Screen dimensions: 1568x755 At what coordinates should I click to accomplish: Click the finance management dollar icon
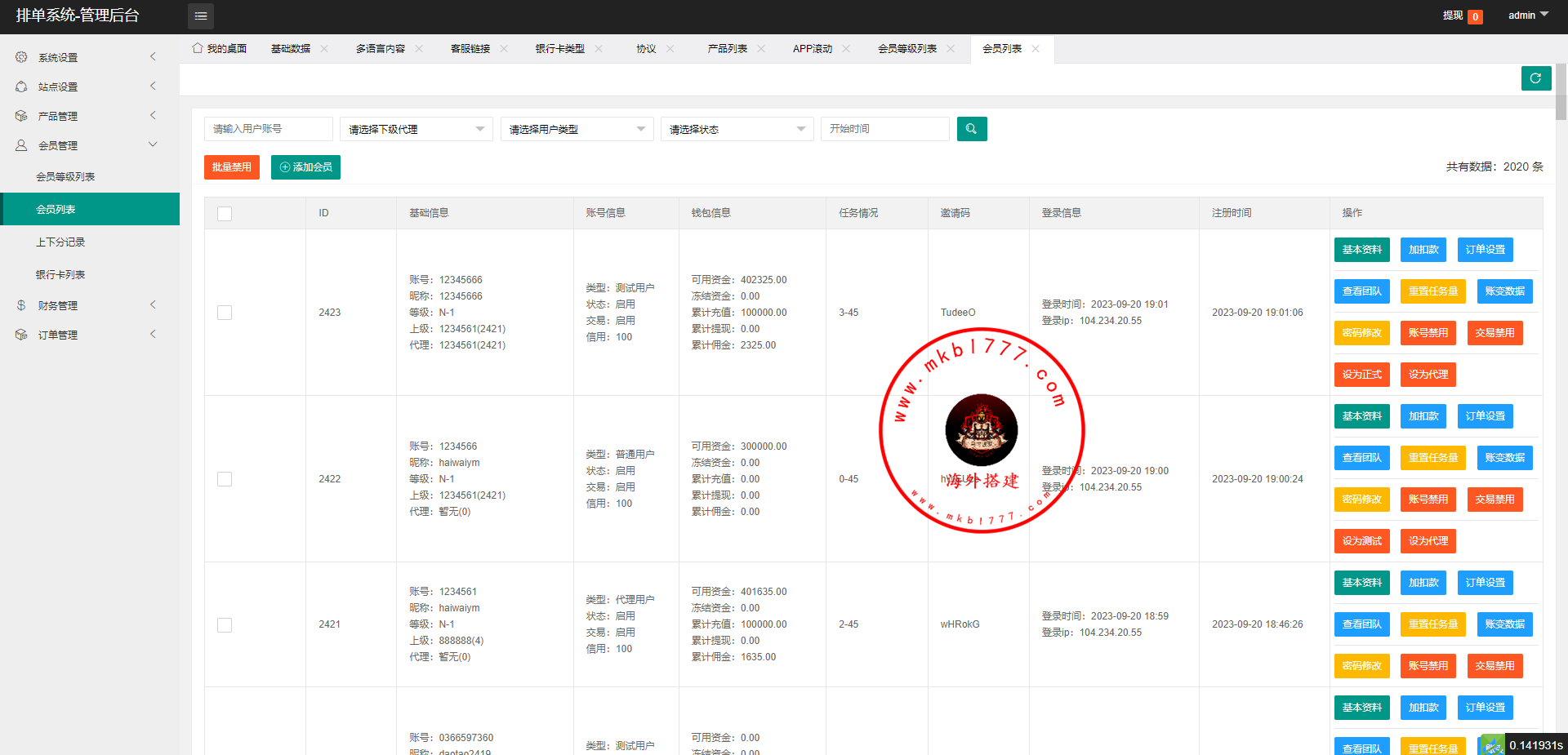click(x=21, y=305)
